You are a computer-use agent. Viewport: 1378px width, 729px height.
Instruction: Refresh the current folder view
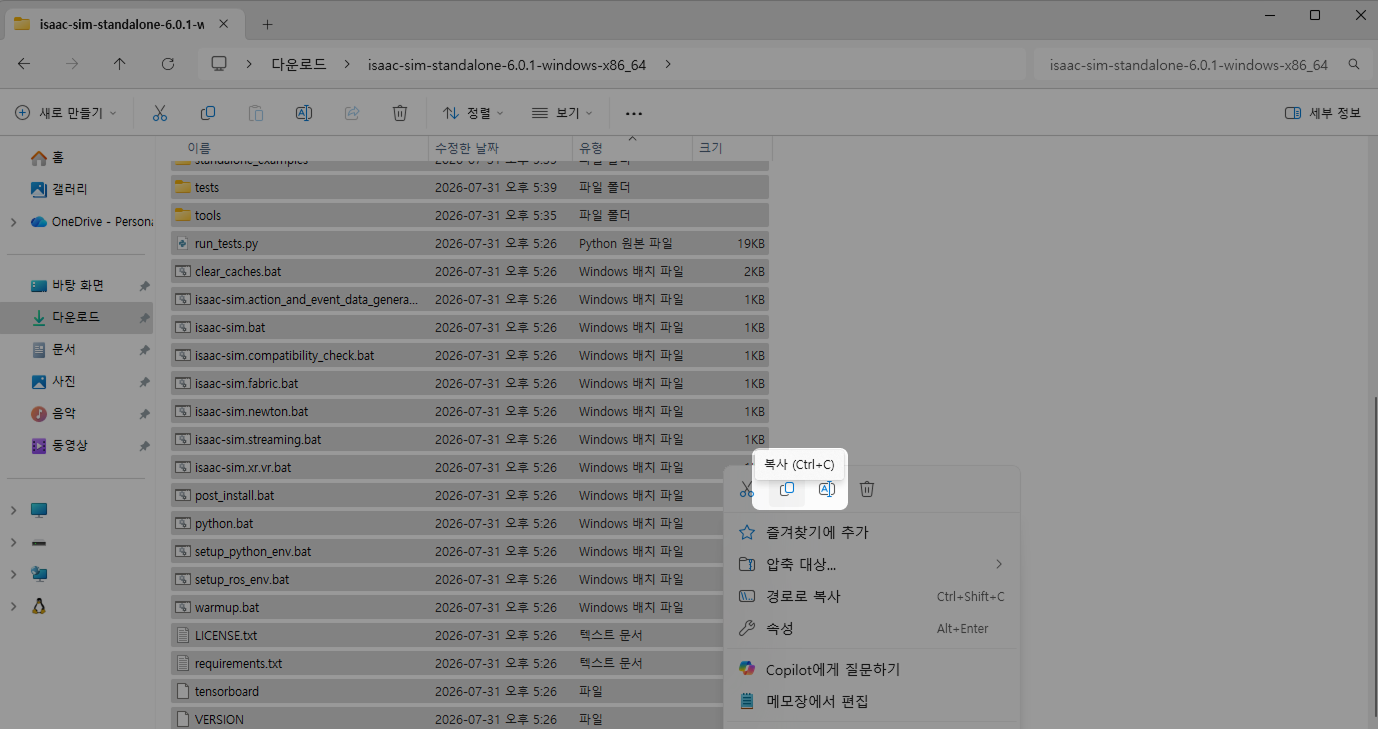[168, 64]
